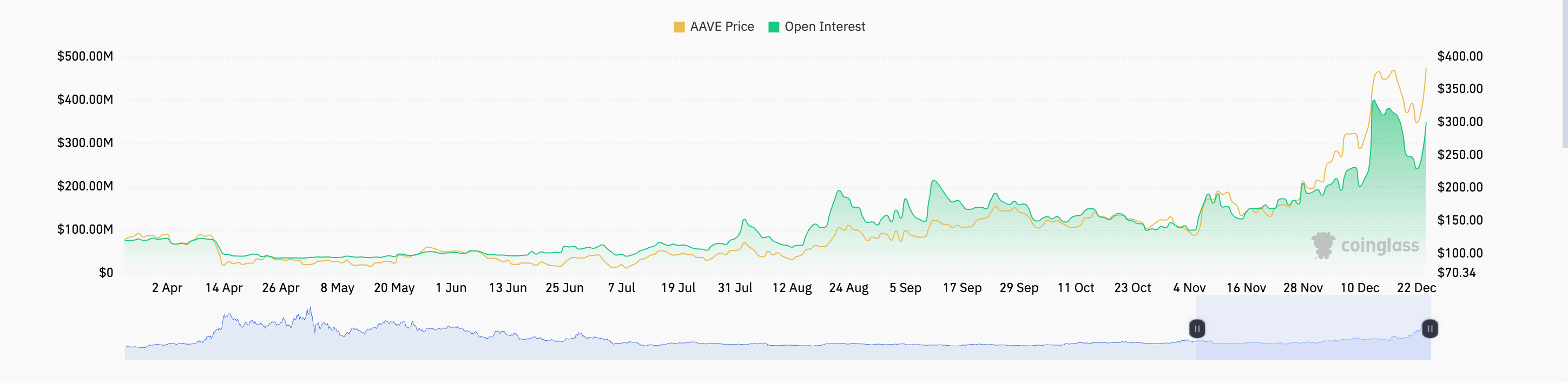Click the coinglass watermark text

(x=1380, y=246)
